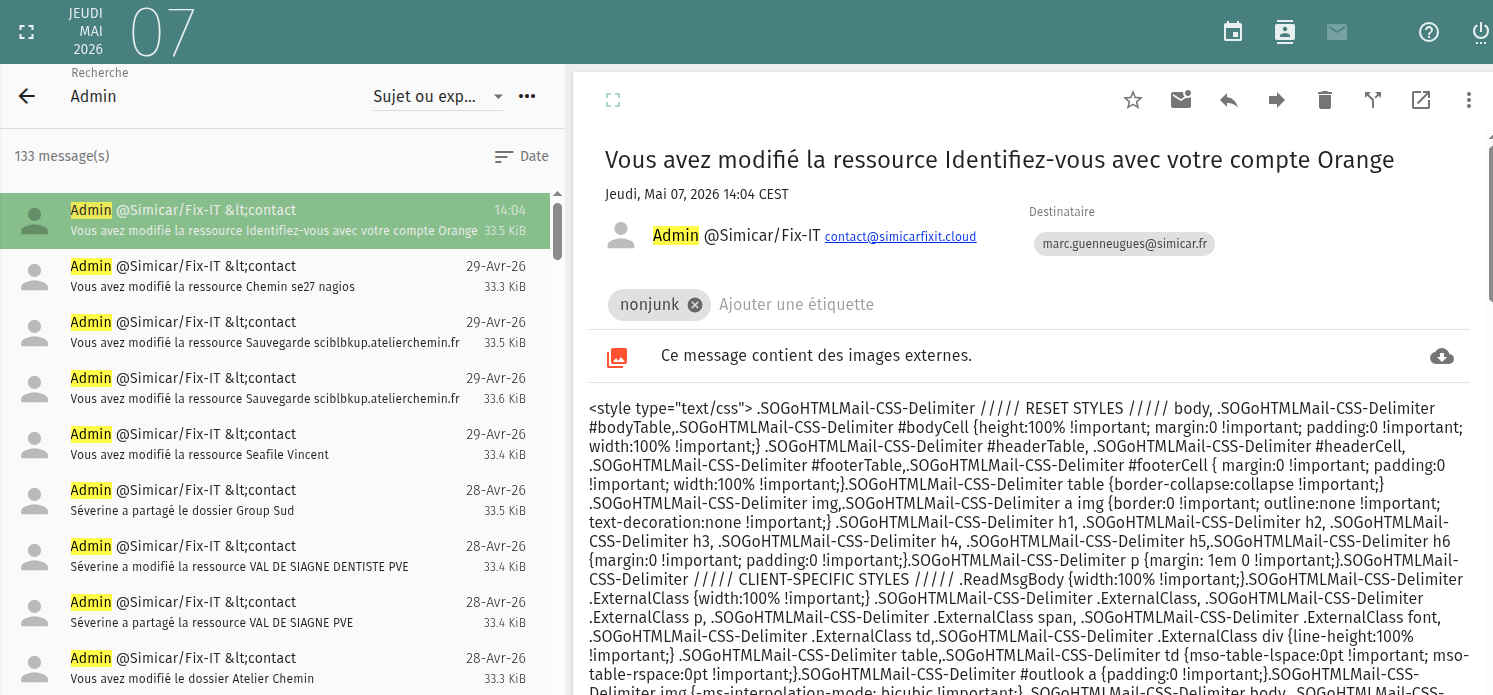This screenshot has width=1493, height=695.
Task: Click avatar of Seafile Vincent message
Action: pyautogui.click(x=35, y=445)
